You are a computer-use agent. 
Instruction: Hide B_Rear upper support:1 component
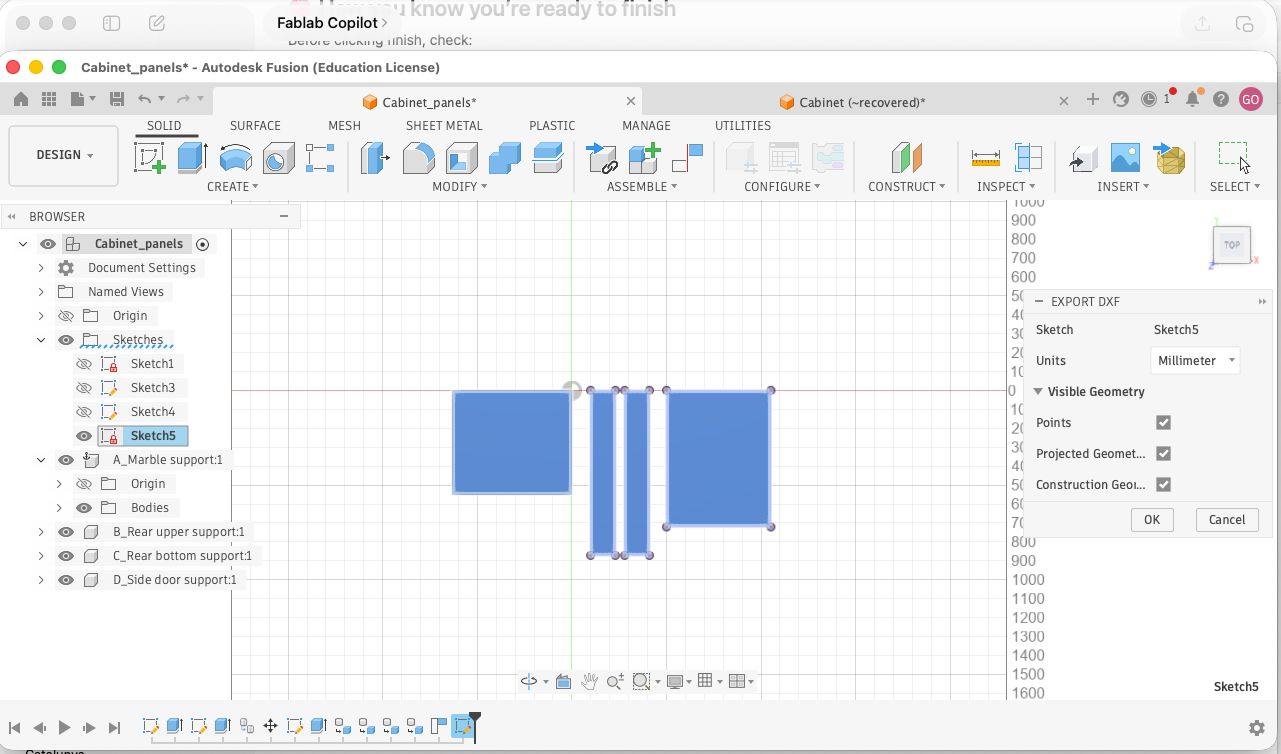point(66,532)
